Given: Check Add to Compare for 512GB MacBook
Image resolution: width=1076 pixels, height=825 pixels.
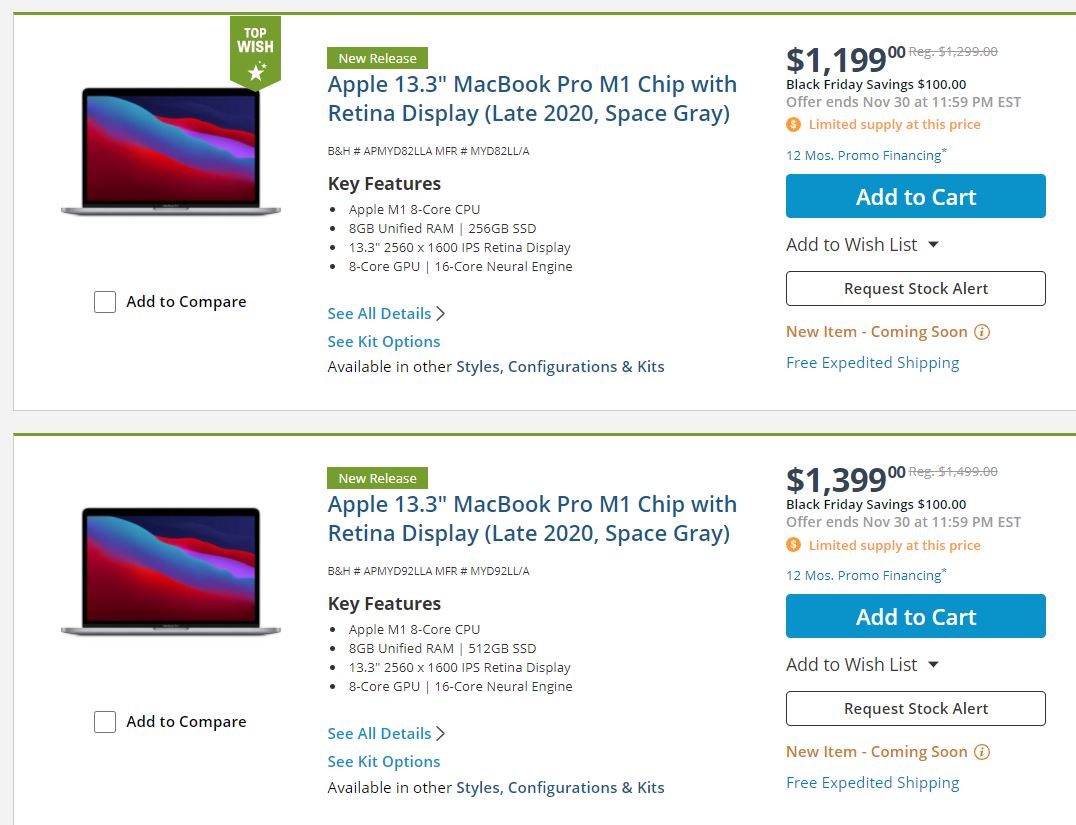Looking at the screenshot, I should 105,722.
